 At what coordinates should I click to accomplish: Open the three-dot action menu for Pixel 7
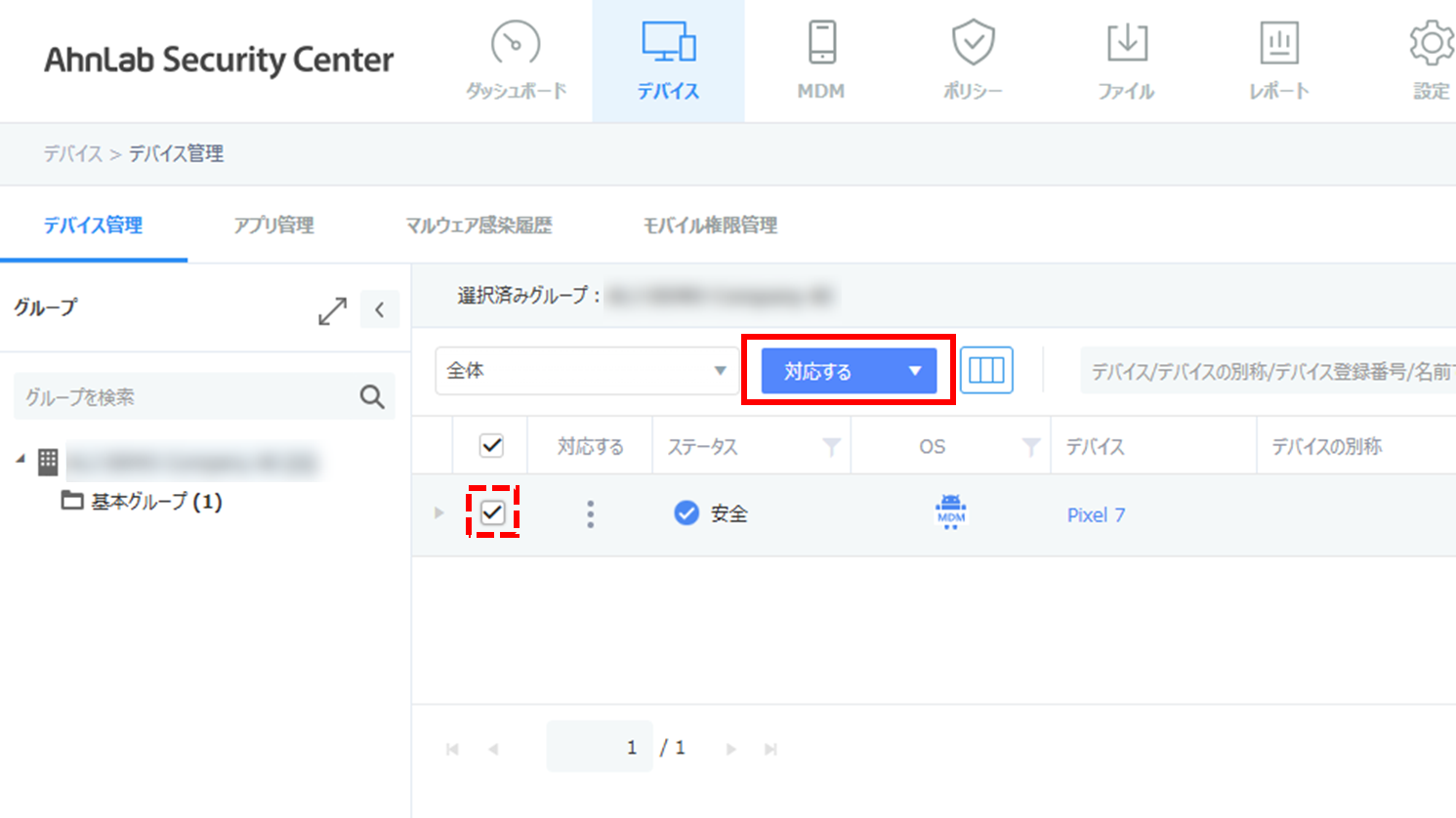click(590, 514)
